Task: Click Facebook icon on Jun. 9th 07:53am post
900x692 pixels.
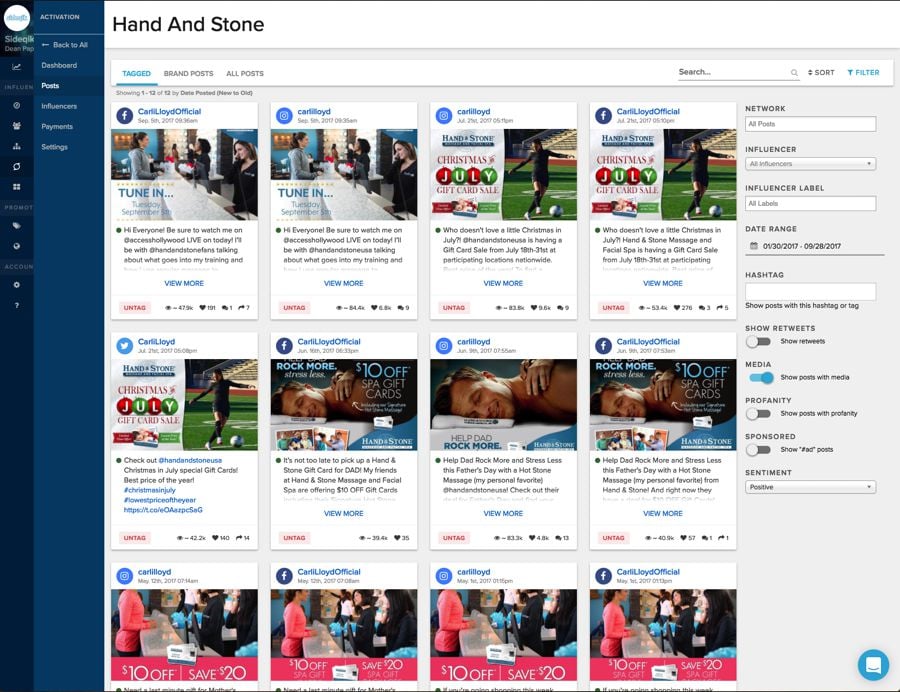Action: [x=603, y=345]
